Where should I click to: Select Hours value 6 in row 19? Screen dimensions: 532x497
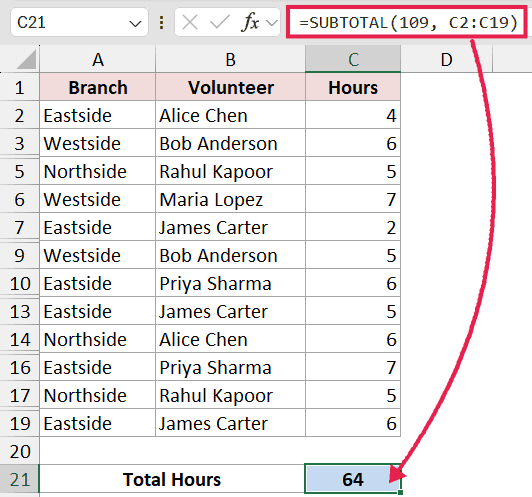(353, 423)
